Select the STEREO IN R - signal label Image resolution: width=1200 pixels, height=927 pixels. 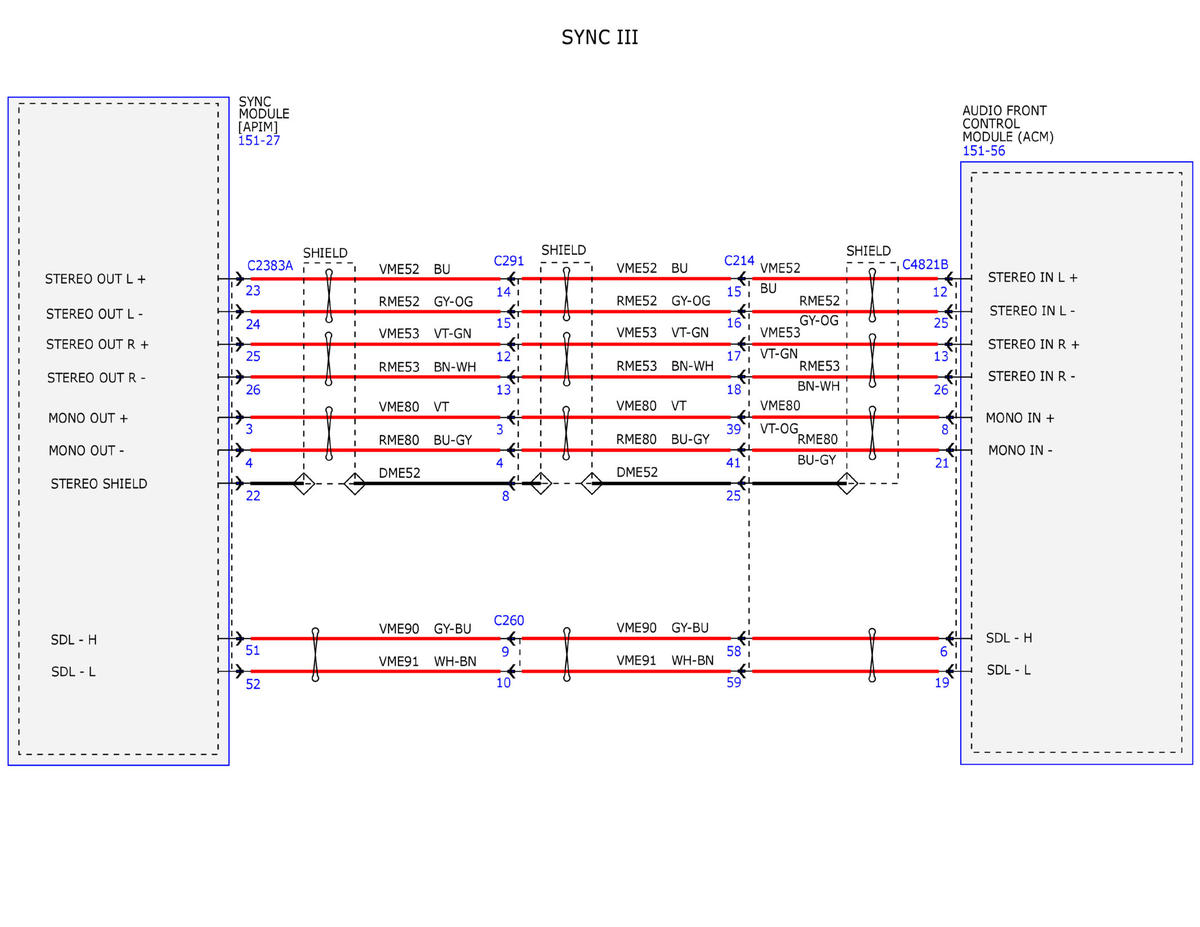[x=1032, y=376]
